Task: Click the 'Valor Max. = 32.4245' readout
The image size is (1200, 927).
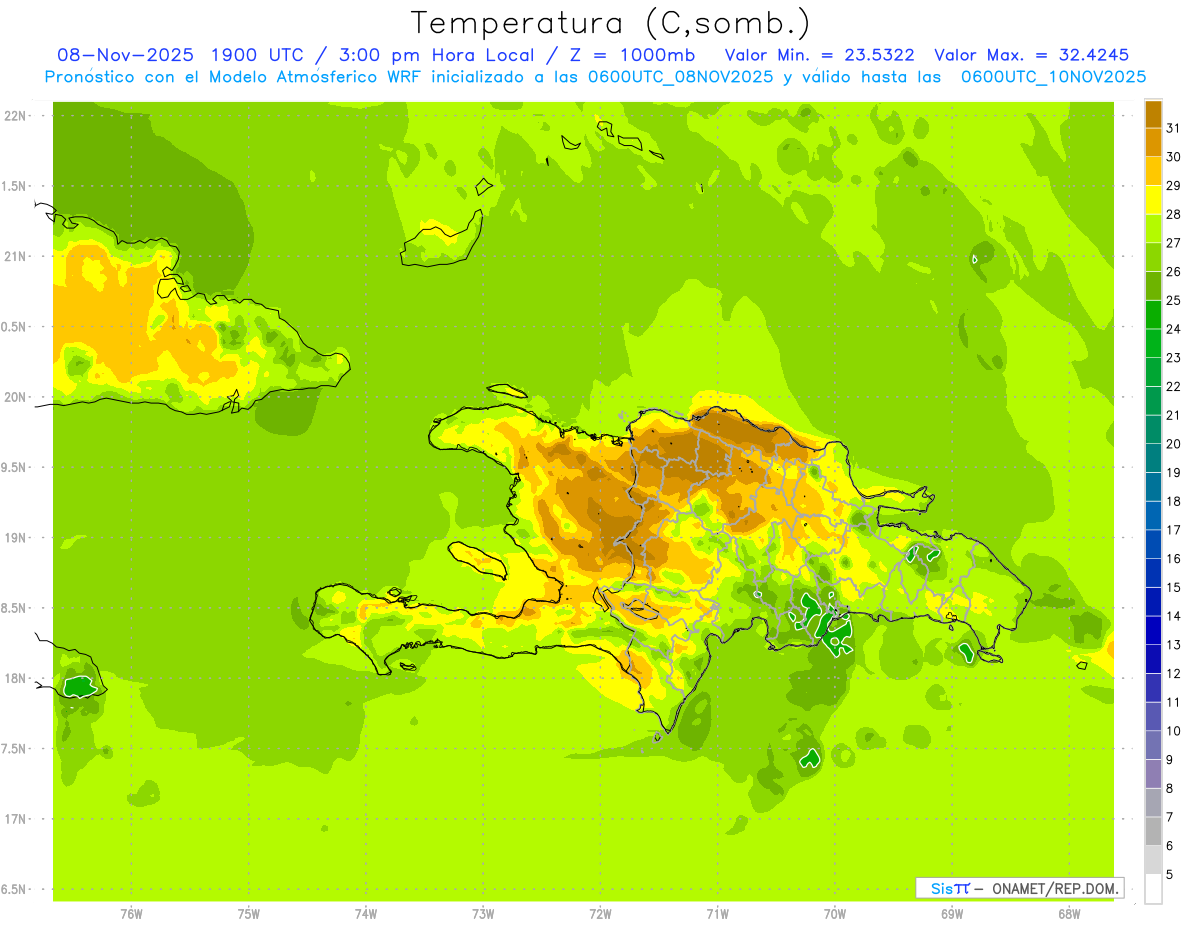Action: pos(1031,56)
